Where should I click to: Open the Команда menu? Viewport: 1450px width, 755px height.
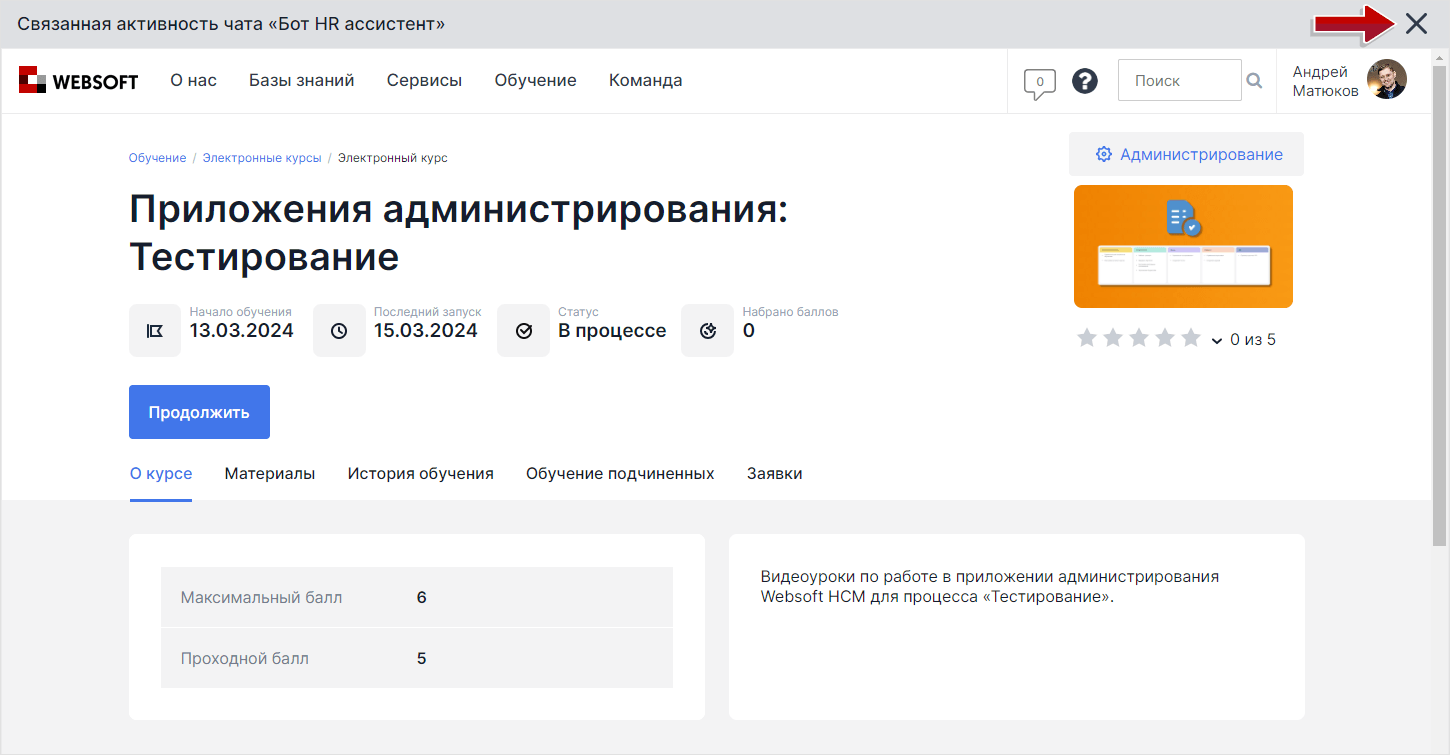(x=645, y=80)
